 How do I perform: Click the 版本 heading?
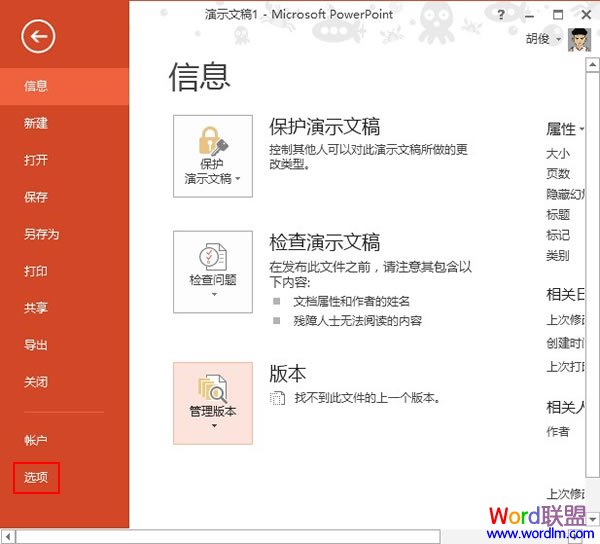(287, 374)
